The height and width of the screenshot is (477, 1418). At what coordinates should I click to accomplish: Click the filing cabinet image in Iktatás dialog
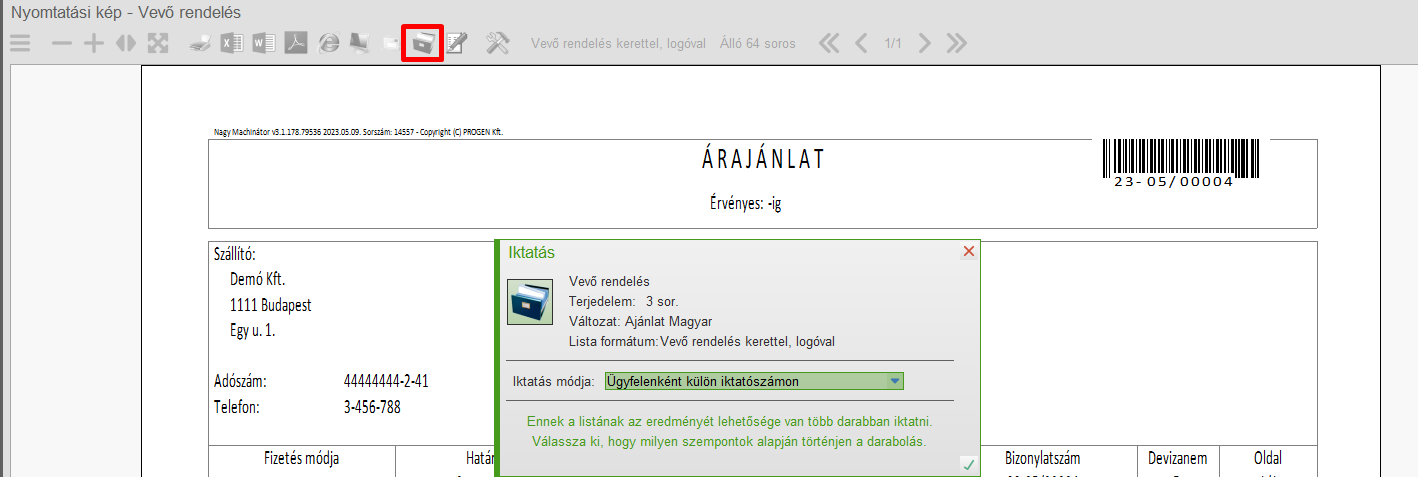pyautogui.click(x=532, y=302)
